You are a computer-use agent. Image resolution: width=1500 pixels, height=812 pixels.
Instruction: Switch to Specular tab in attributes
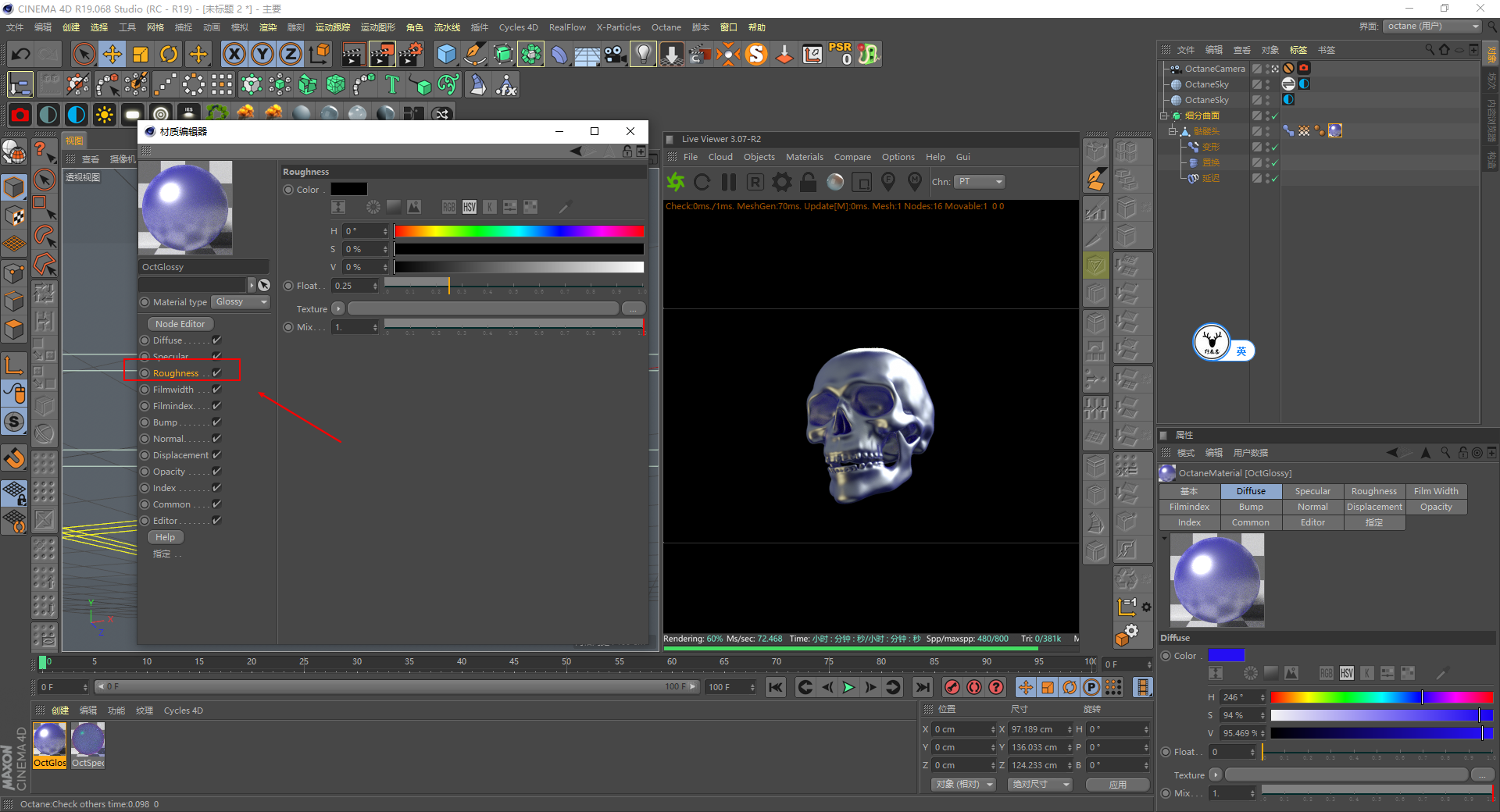pos(1312,491)
